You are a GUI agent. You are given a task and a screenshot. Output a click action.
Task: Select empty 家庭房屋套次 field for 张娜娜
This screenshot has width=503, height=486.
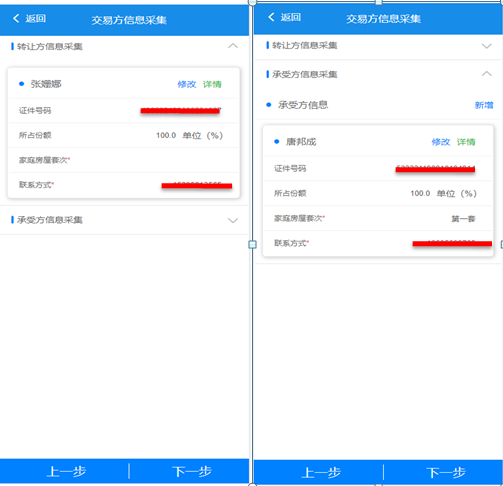coord(124,160)
